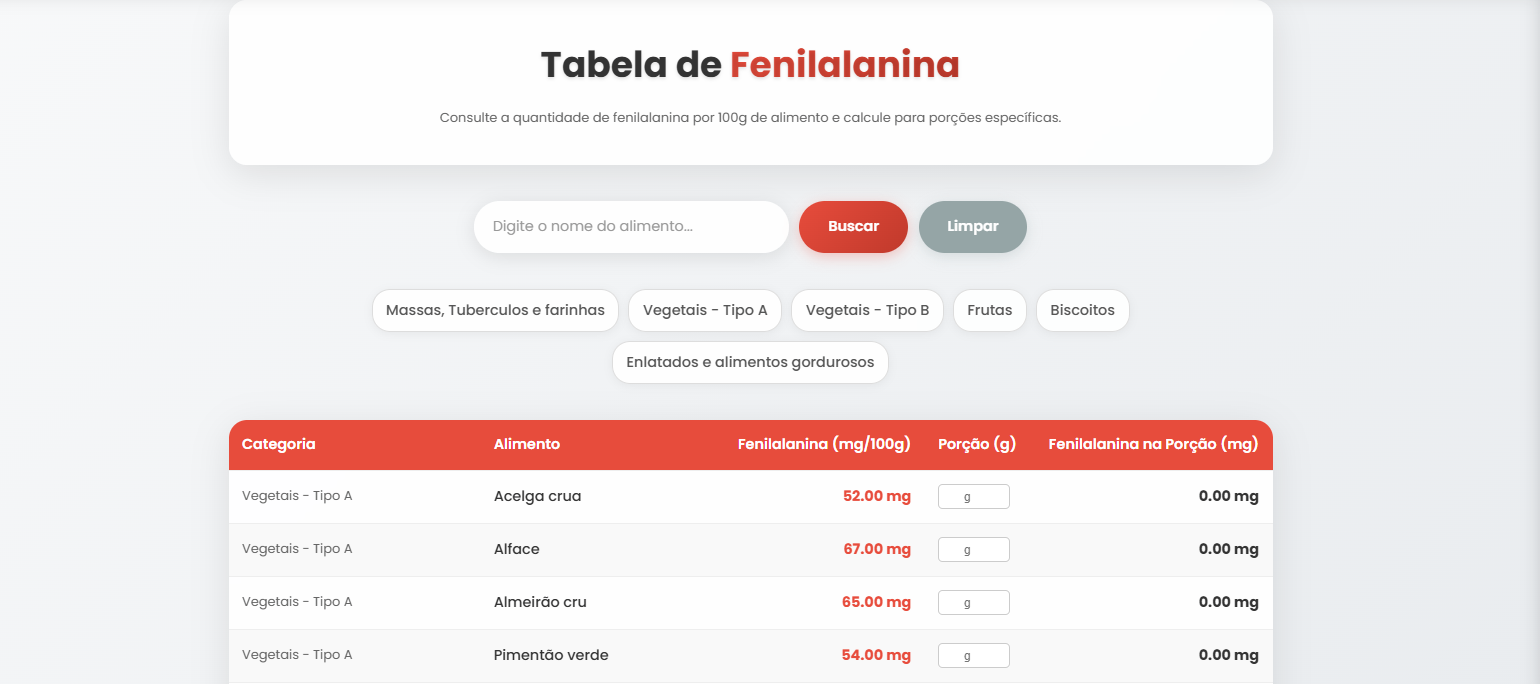The image size is (1540, 684).
Task: Click the Tabela de Fenilalanina title
Action: (748, 64)
